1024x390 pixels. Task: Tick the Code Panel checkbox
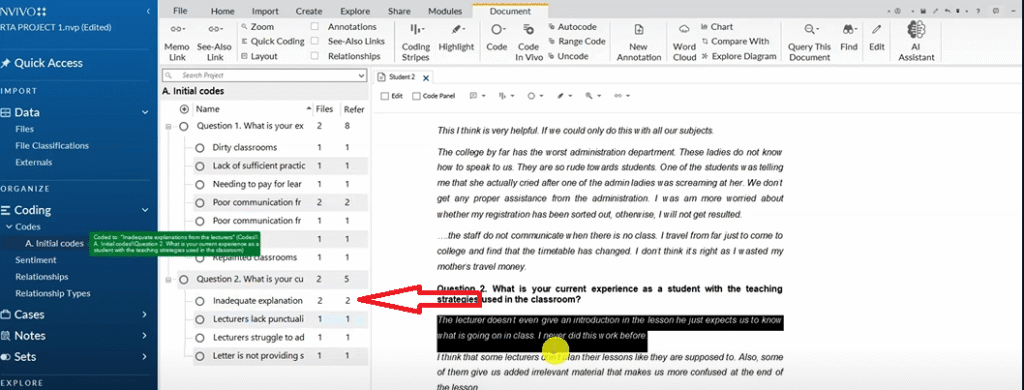point(416,95)
